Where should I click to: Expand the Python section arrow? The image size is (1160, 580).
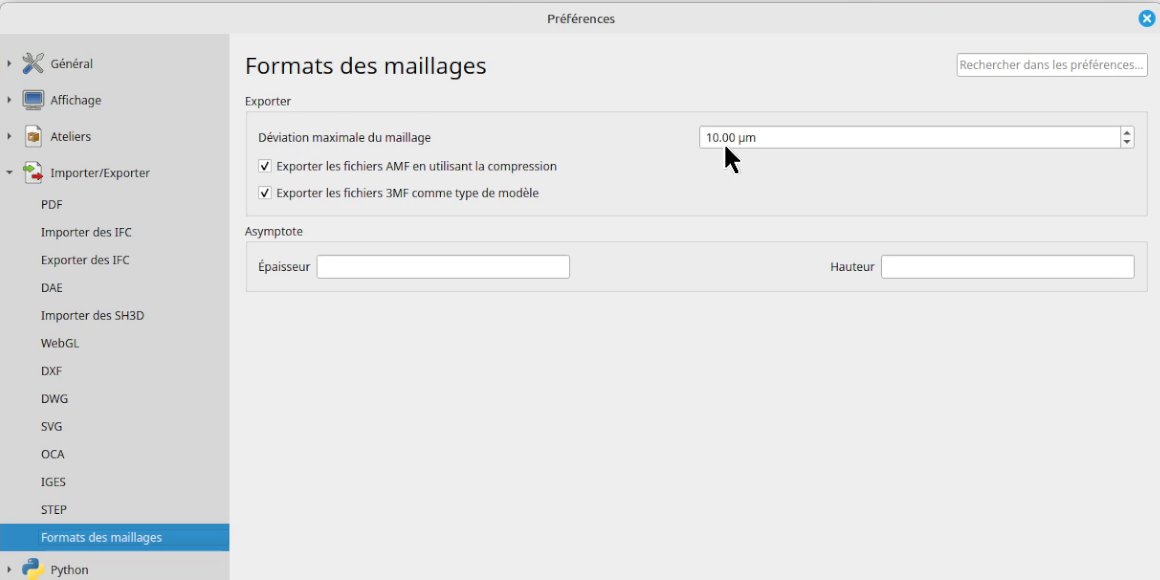pos(10,569)
